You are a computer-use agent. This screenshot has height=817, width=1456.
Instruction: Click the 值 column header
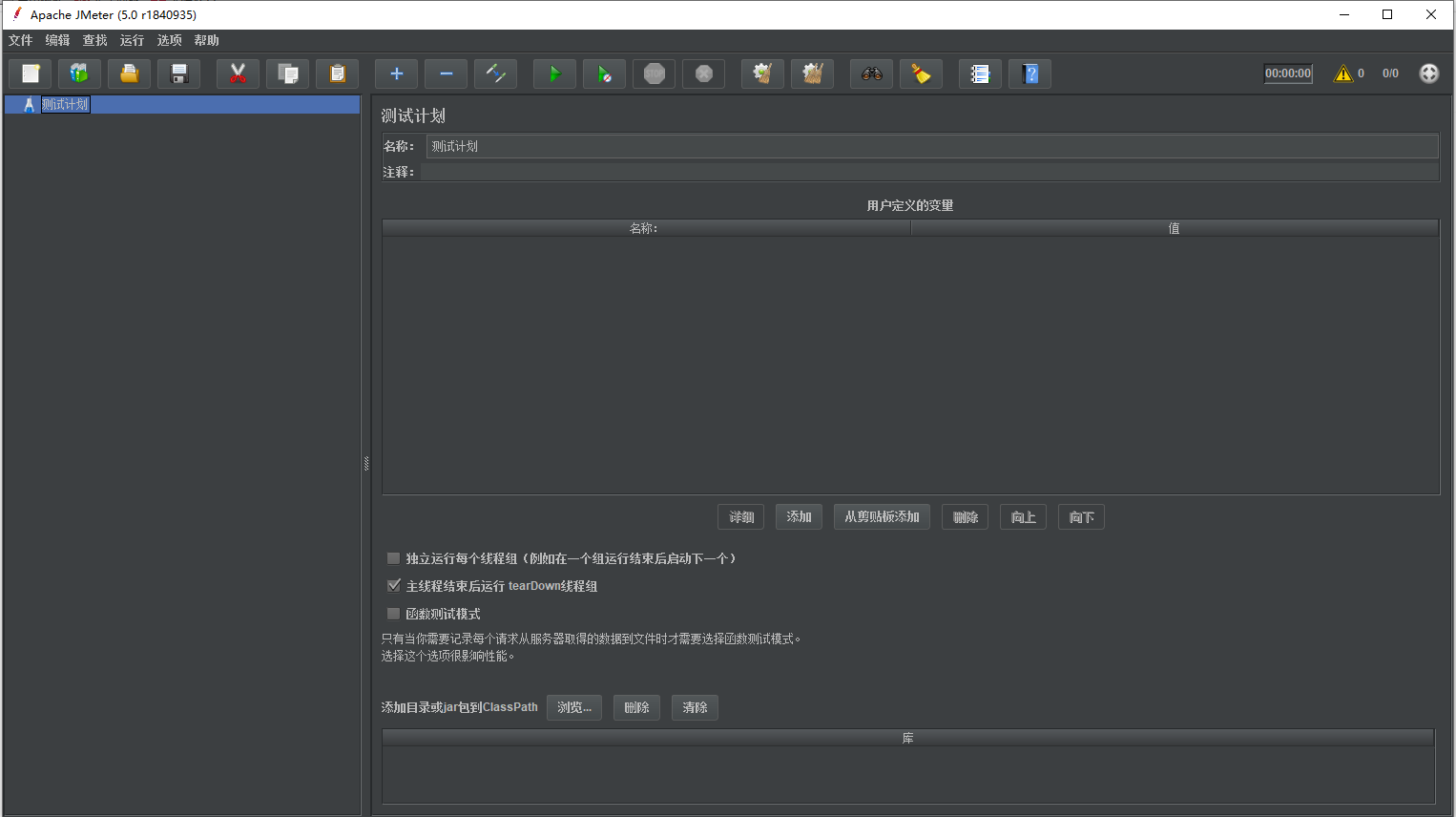click(x=1175, y=228)
